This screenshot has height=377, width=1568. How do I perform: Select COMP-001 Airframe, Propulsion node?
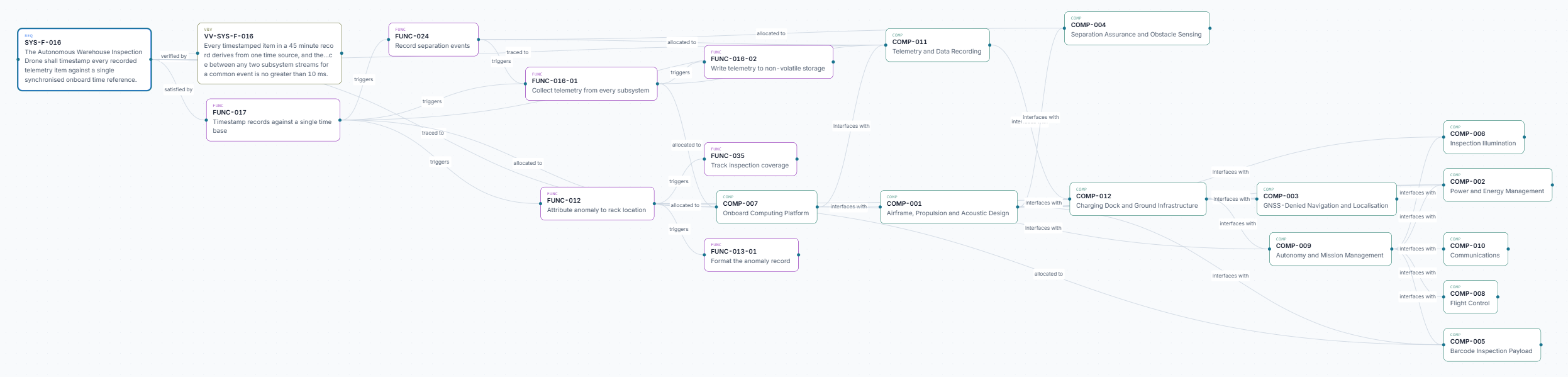tap(948, 207)
